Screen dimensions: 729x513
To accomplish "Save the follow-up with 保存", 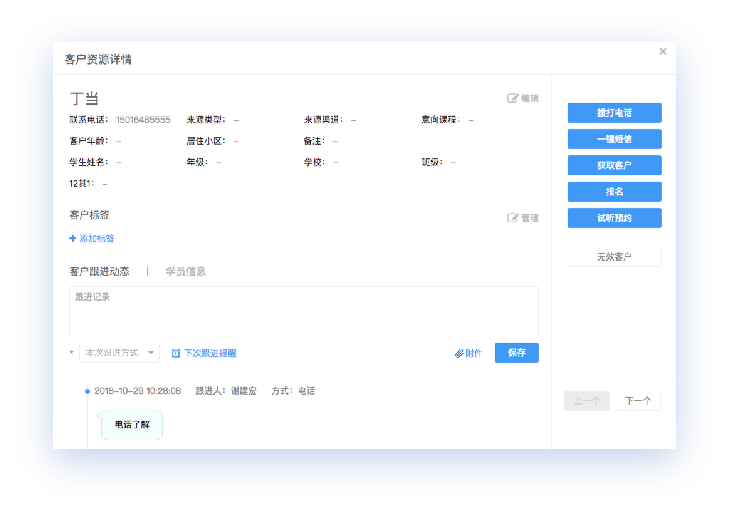I will (516, 353).
